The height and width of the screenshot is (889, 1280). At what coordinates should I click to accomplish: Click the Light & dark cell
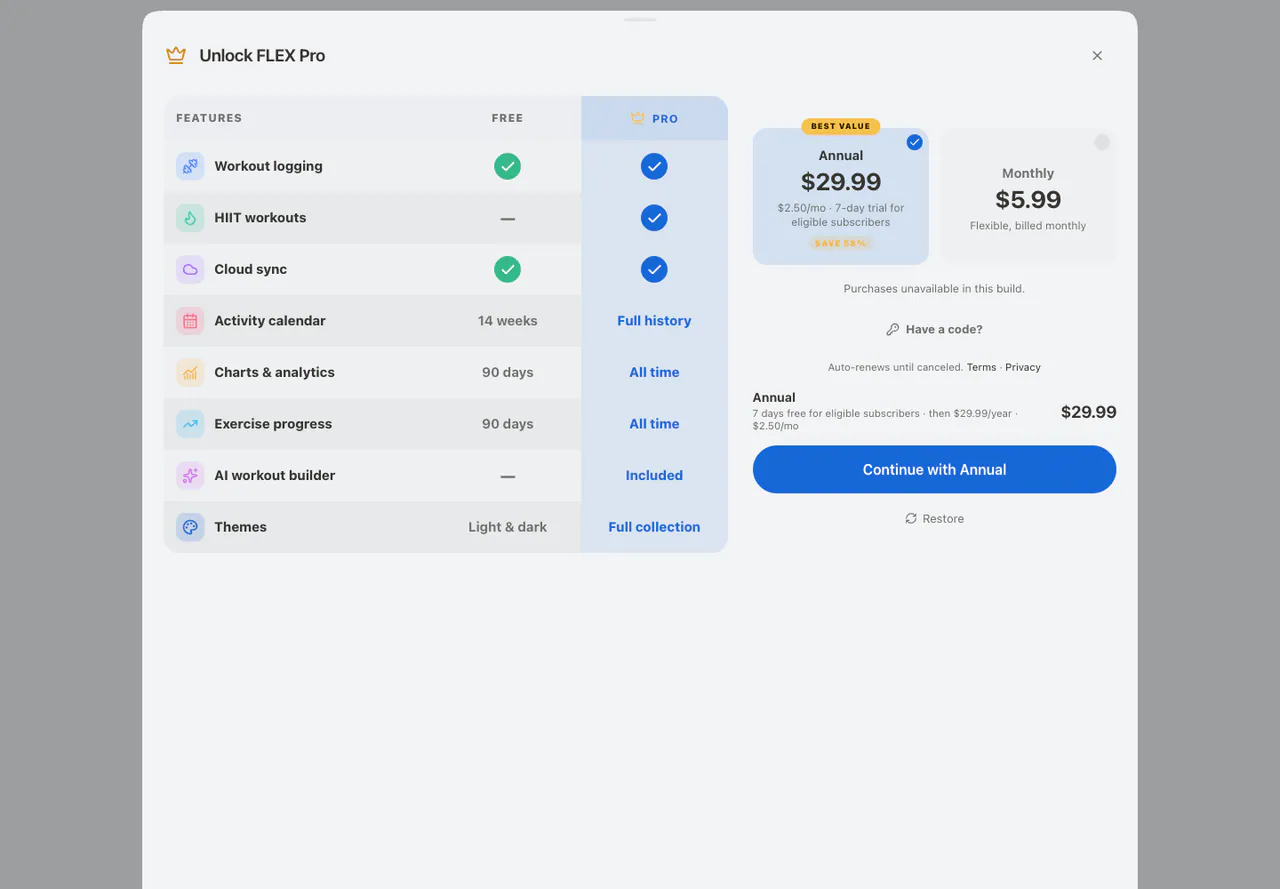click(508, 527)
